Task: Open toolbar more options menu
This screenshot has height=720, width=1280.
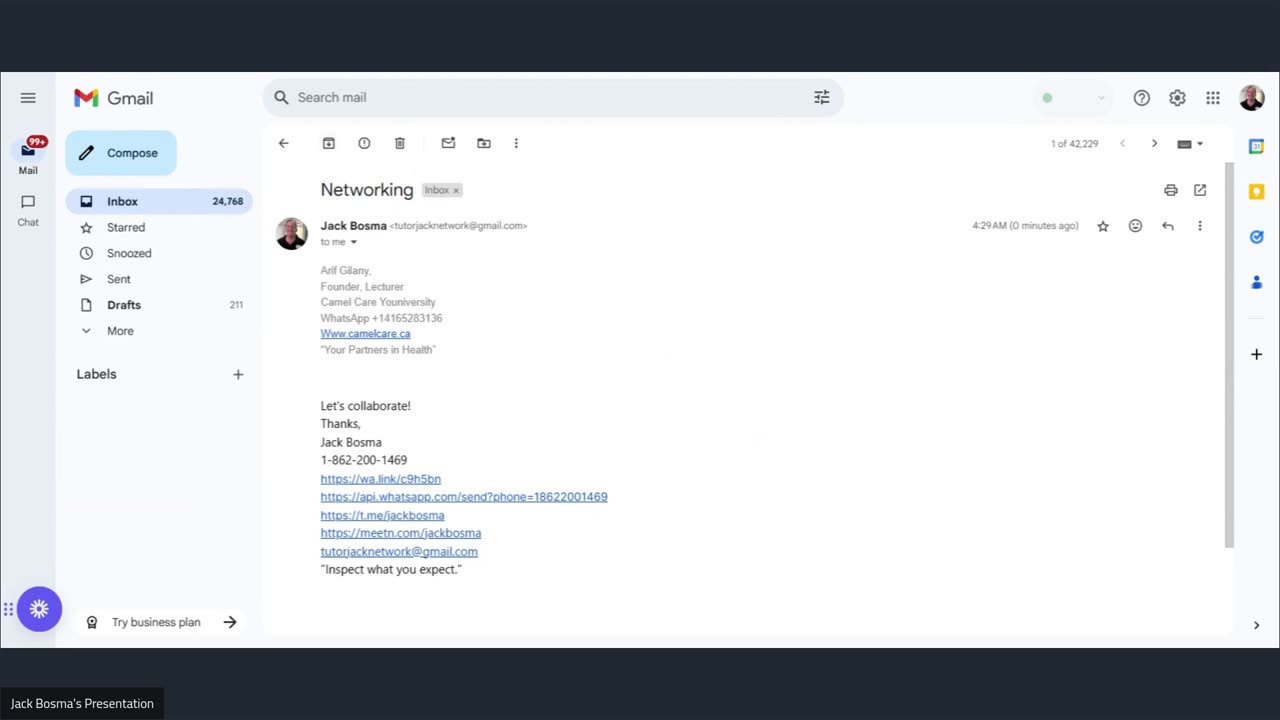Action: click(516, 143)
